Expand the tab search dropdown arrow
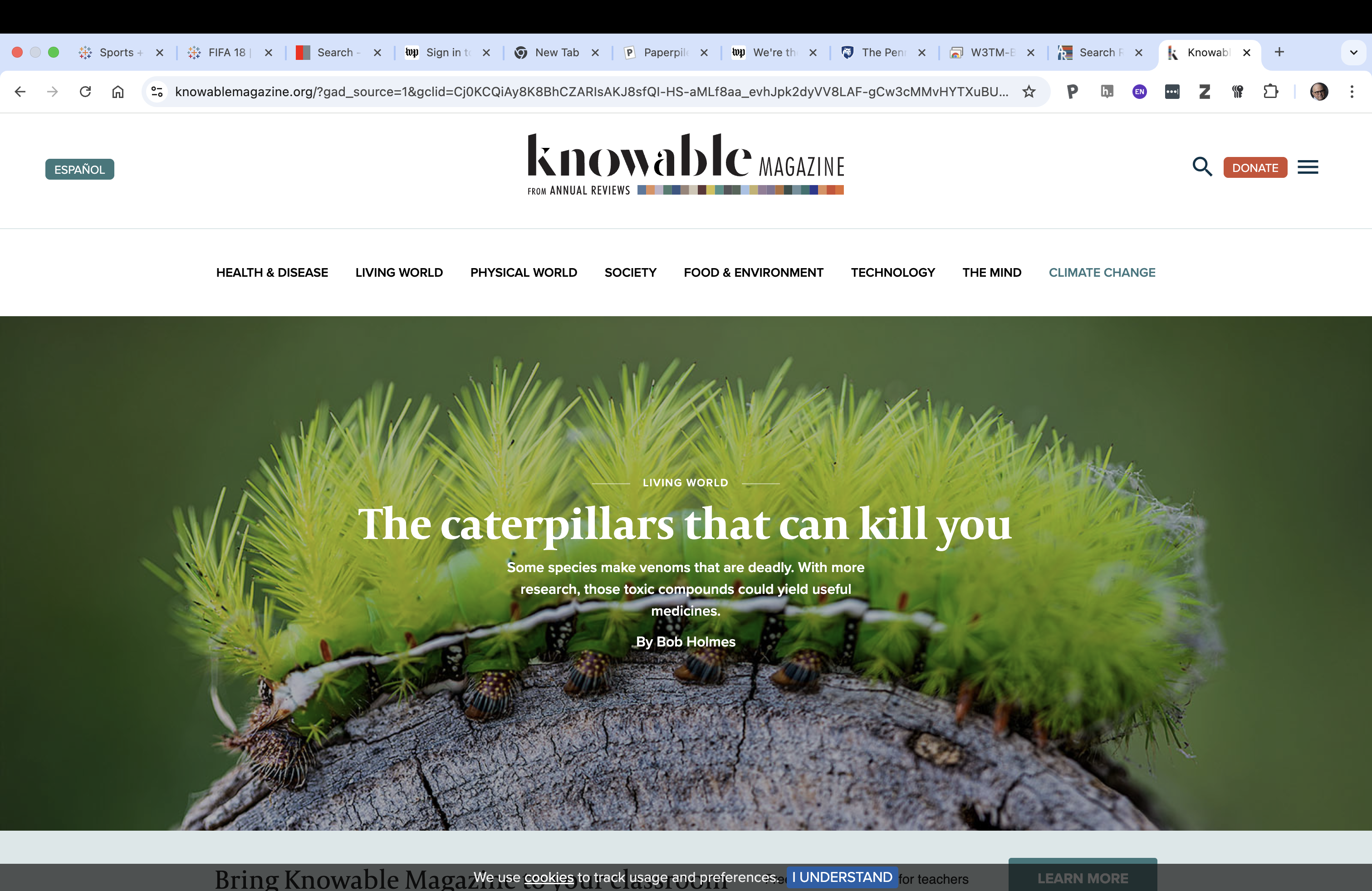 point(1353,53)
